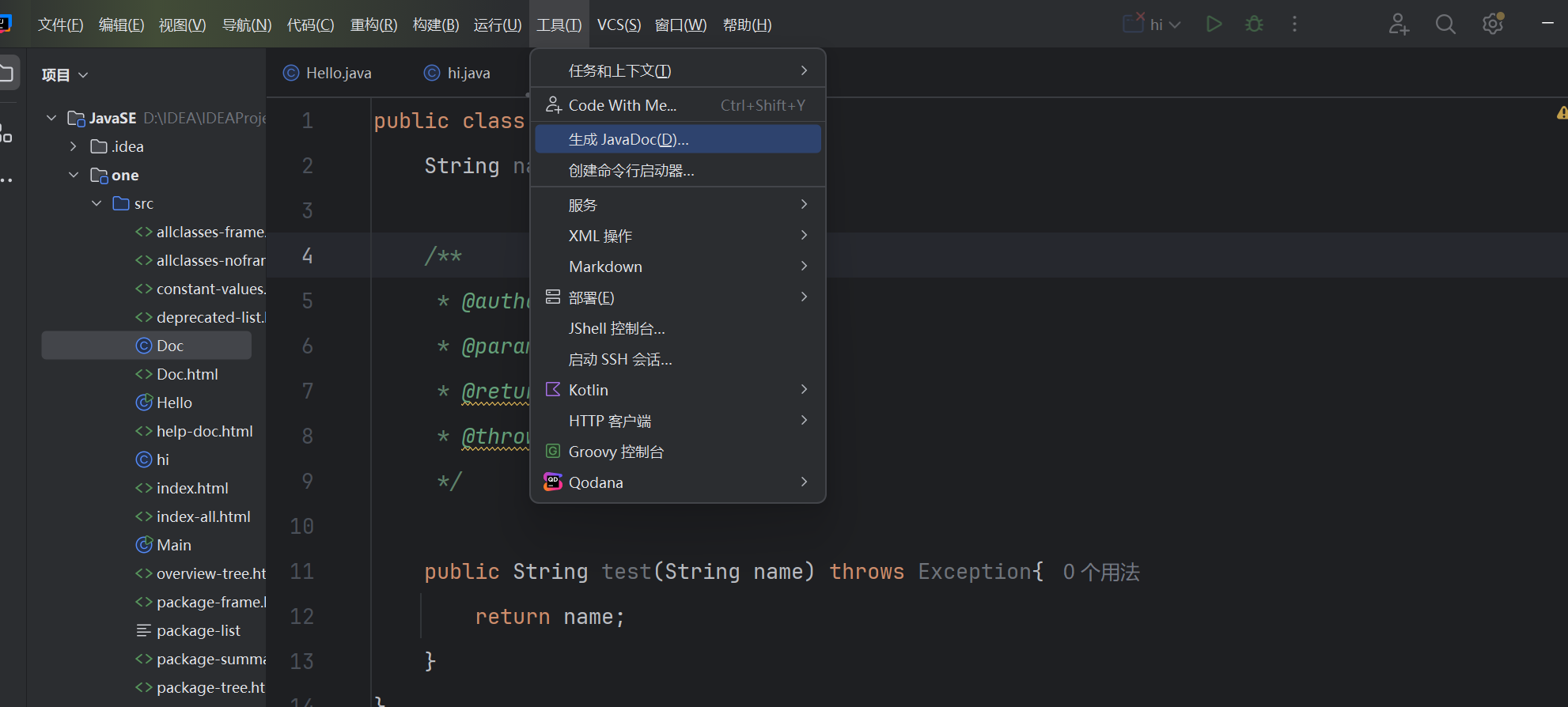The height and width of the screenshot is (707, 1568).
Task: Click line number 11 in the gutter
Action: coord(301,571)
